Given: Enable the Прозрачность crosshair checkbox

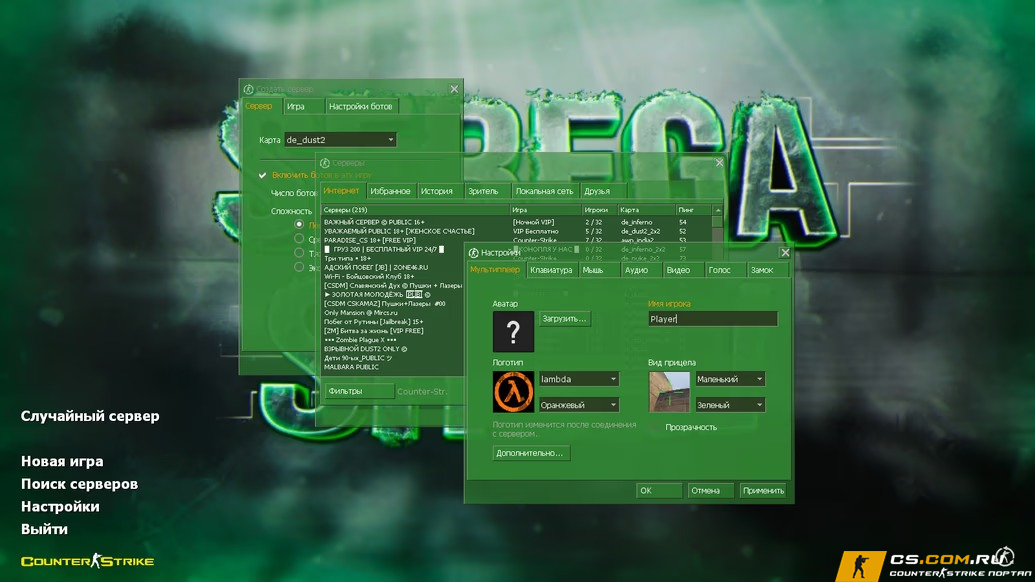Looking at the screenshot, I should [x=654, y=427].
